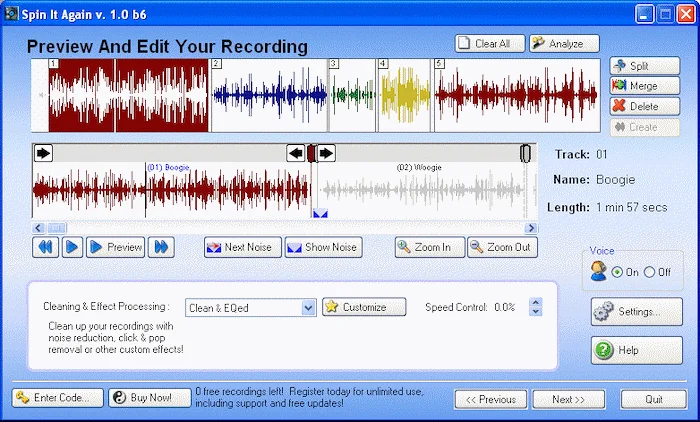This screenshot has height=422, width=700.
Task: Click the (01) Boogie waveform label
Action: (168, 167)
